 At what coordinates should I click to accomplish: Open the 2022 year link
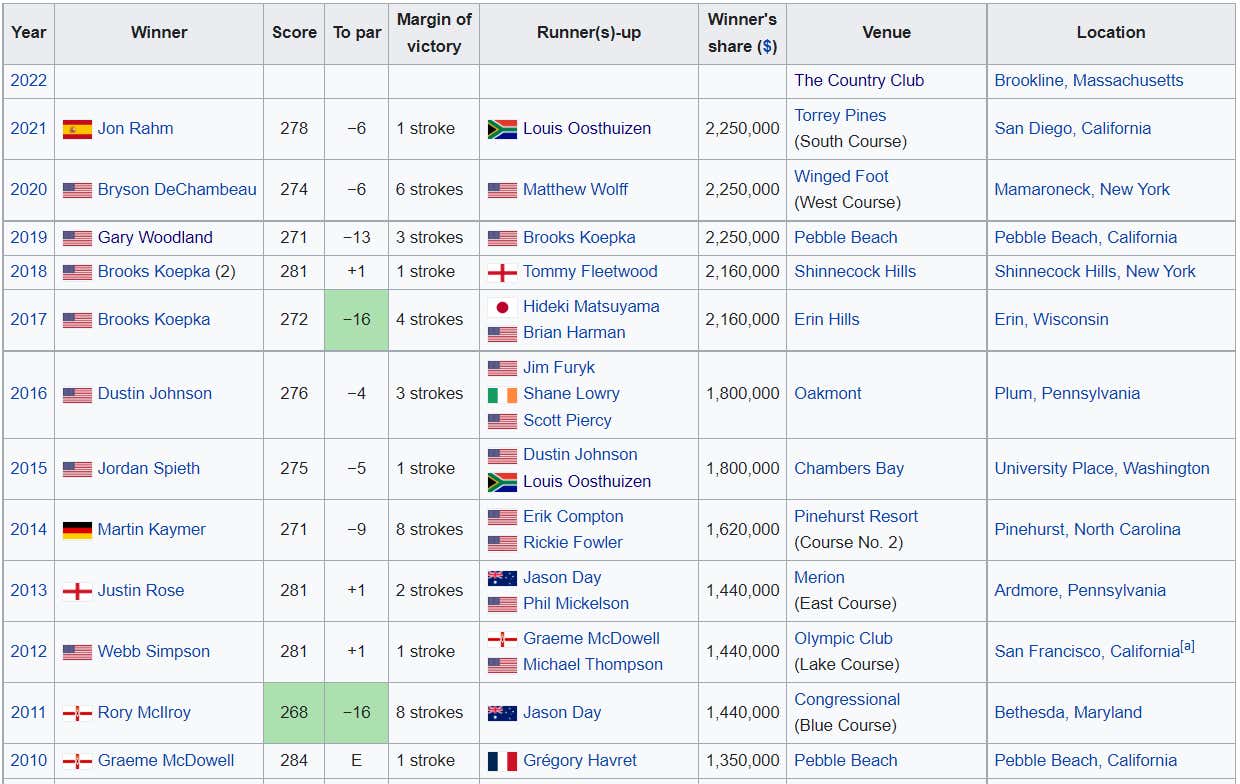tap(29, 81)
